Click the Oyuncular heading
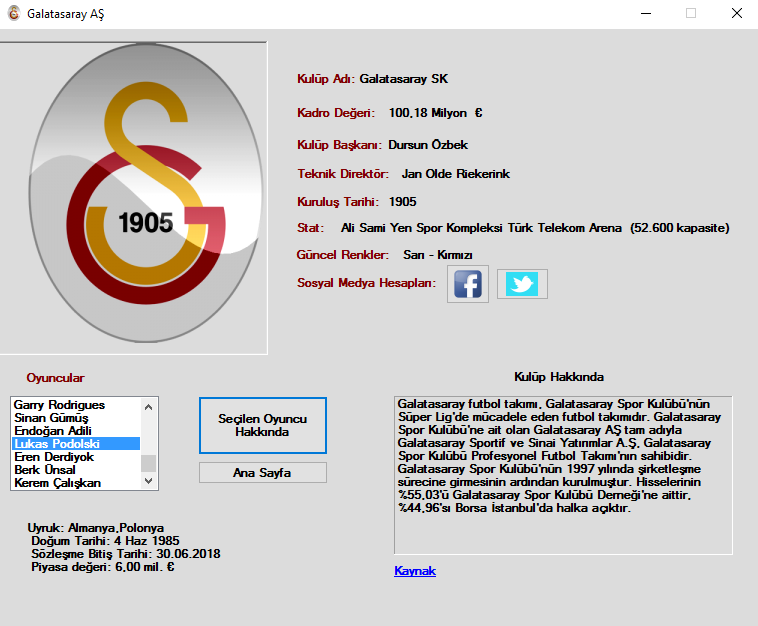Viewport: 758px width, 626px height. click(55, 378)
